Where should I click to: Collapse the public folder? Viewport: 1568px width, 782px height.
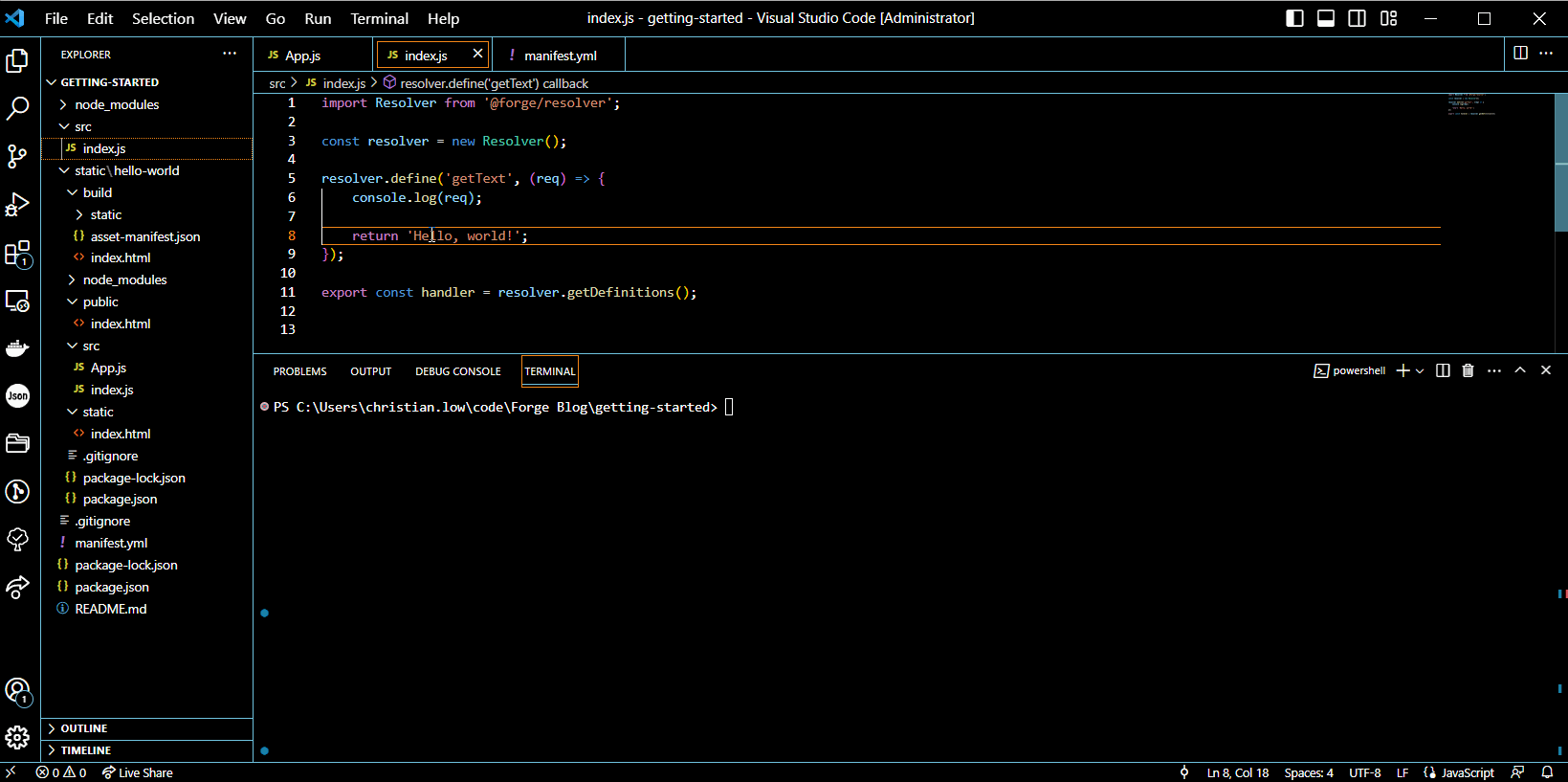(146, 302)
